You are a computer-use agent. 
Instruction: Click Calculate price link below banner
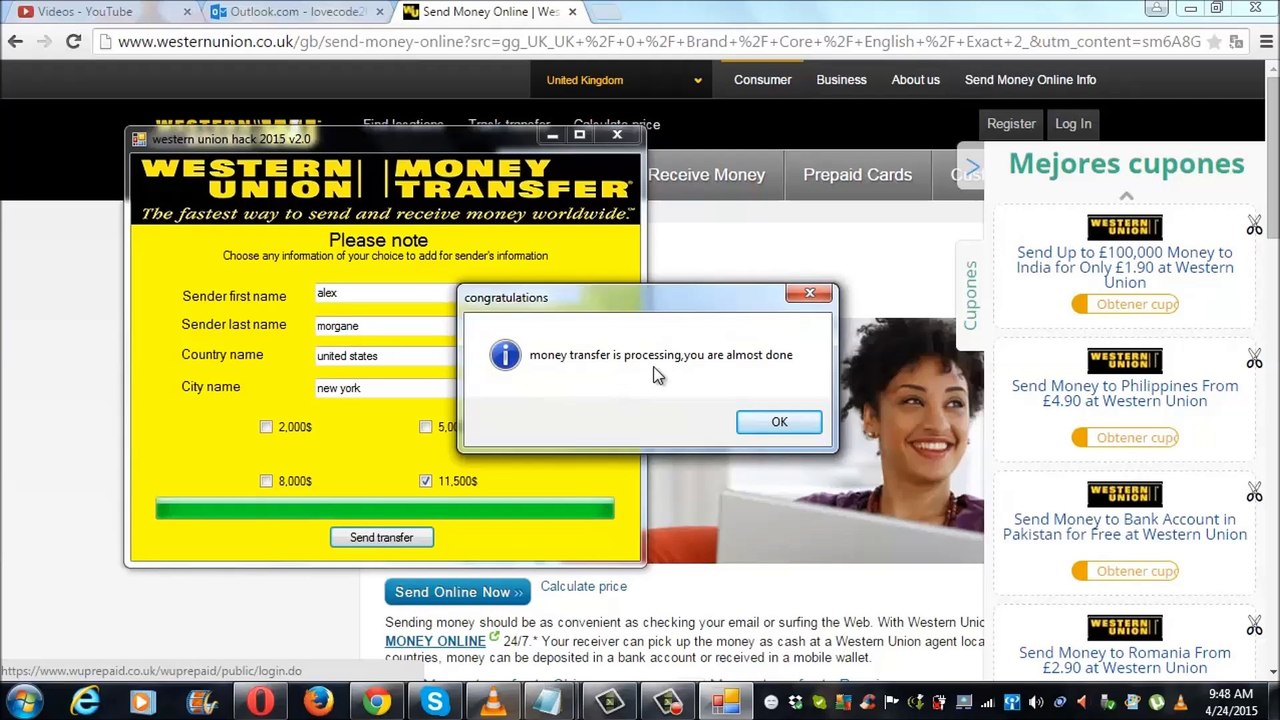coord(583,586)
